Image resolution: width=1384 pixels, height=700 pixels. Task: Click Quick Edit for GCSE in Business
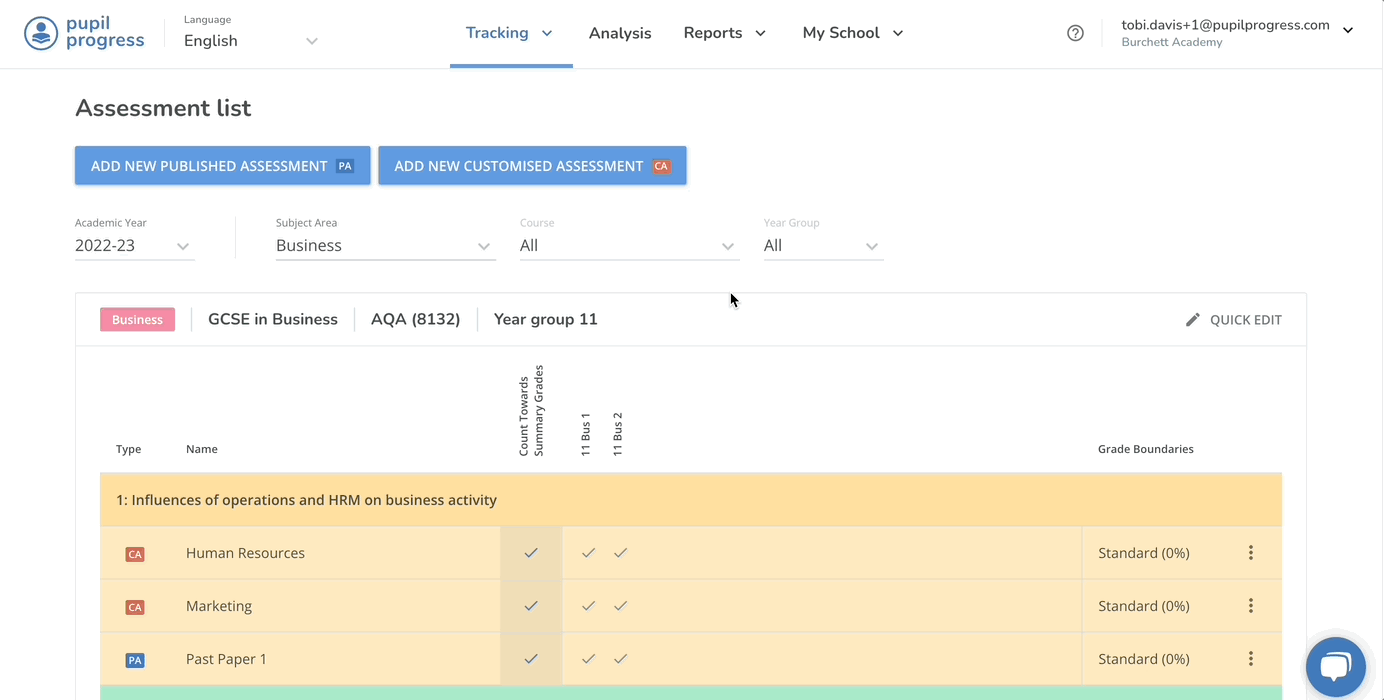tap(1233, 320)
